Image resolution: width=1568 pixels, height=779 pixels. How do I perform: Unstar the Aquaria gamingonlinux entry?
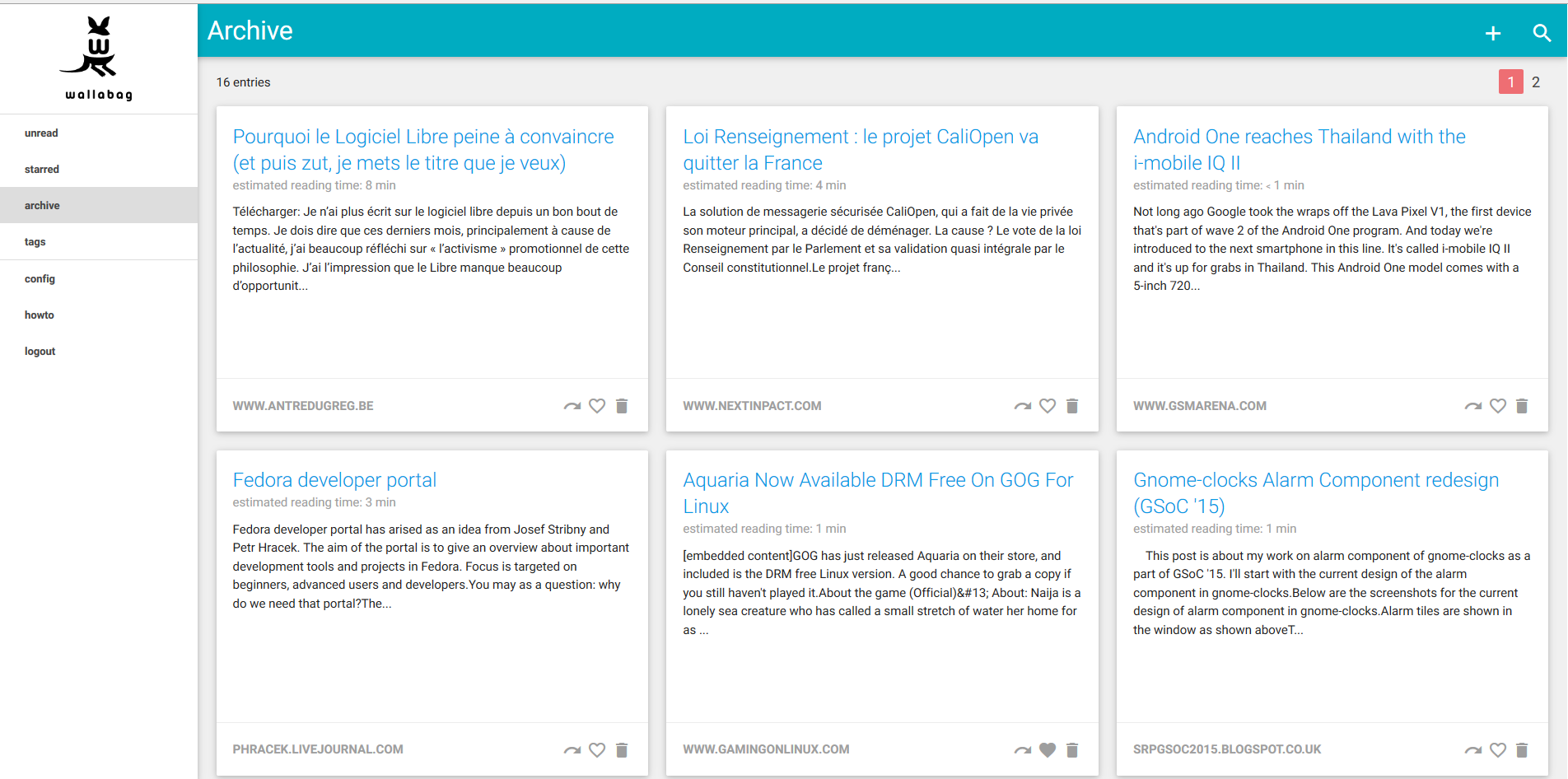tap(1048, 750)
